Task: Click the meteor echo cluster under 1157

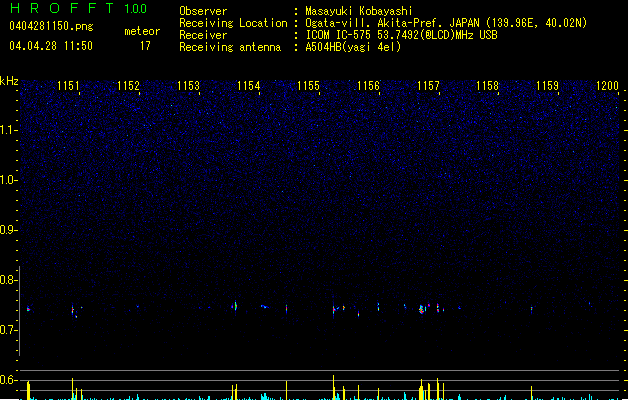Action: [x=422, y=309]
